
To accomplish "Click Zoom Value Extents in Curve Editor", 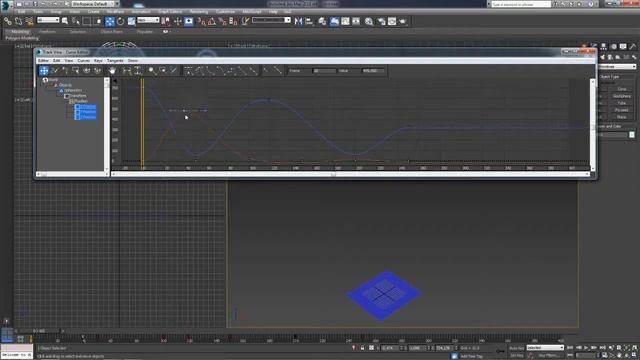I will pos(138,71).
